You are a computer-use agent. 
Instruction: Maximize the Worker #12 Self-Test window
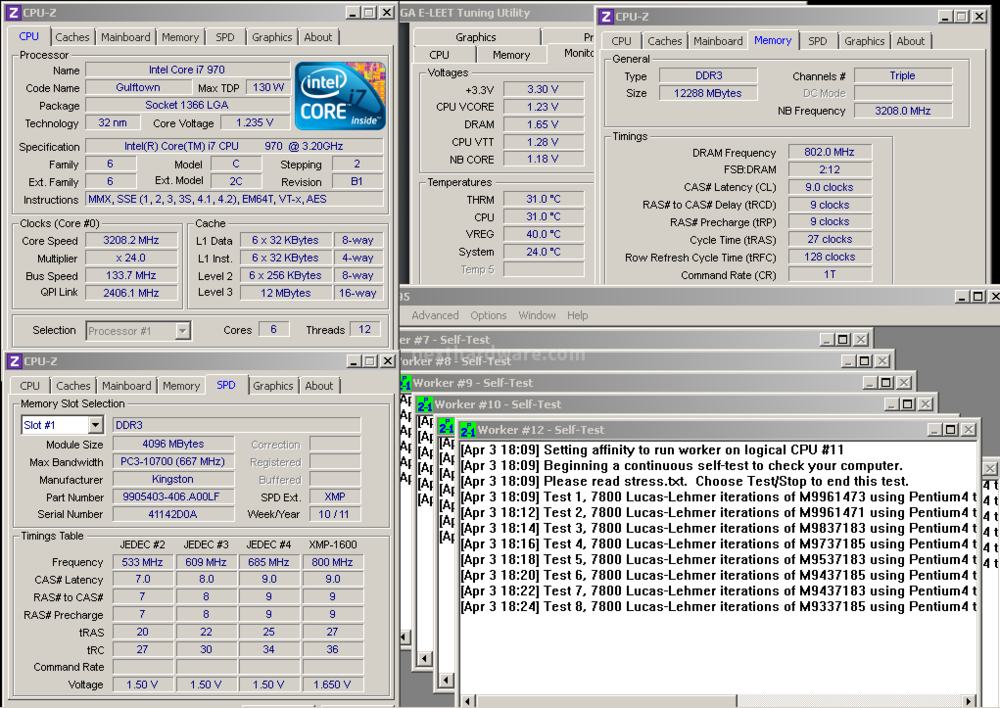[x=950, y=430]
